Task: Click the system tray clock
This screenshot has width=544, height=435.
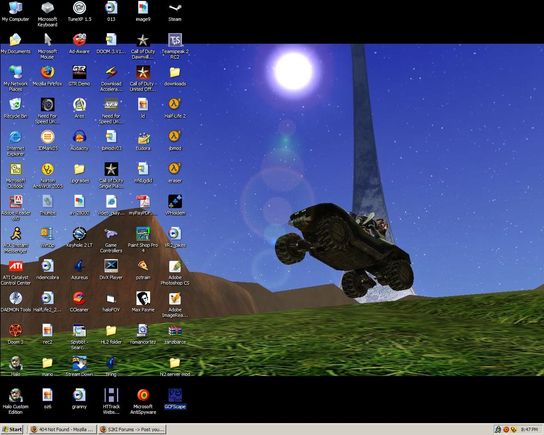Action: (x=529, y=429)
